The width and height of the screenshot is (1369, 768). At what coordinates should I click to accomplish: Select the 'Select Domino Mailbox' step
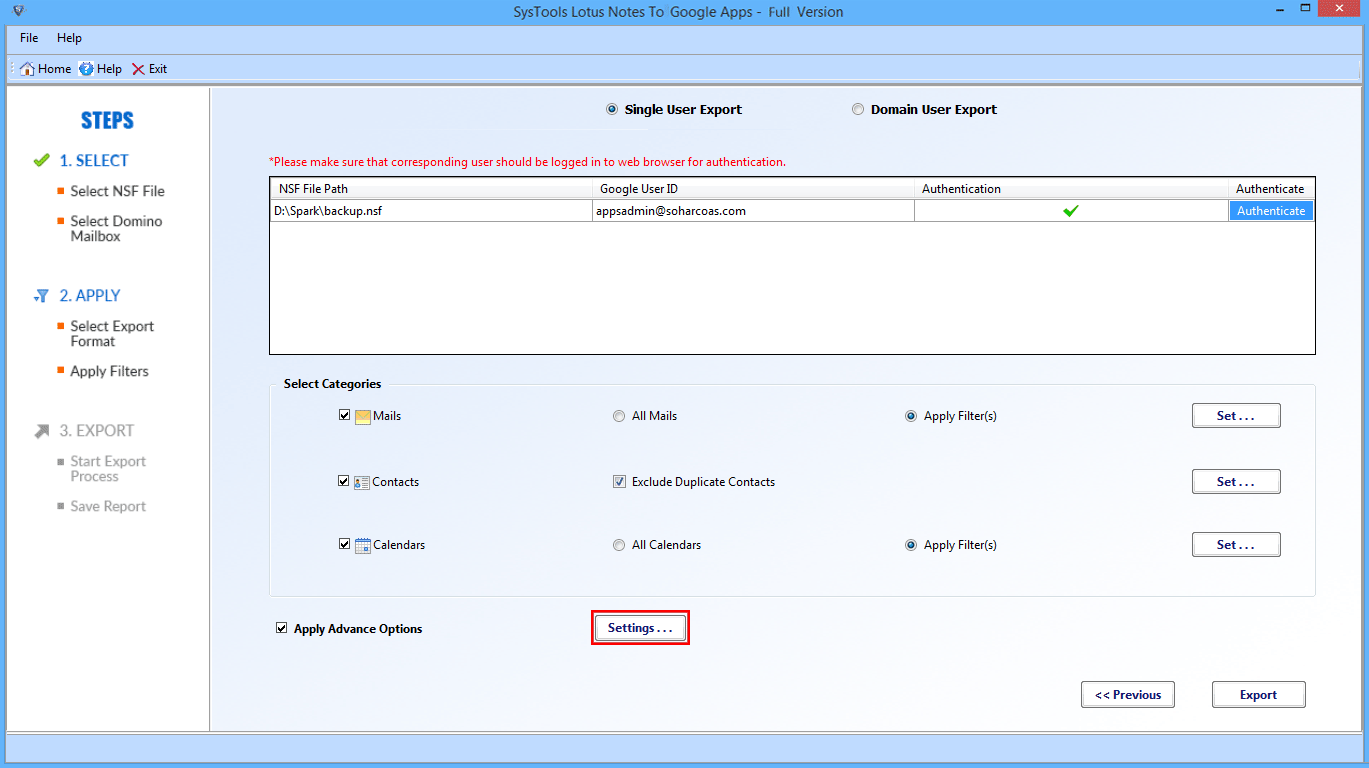coord(116,229)
